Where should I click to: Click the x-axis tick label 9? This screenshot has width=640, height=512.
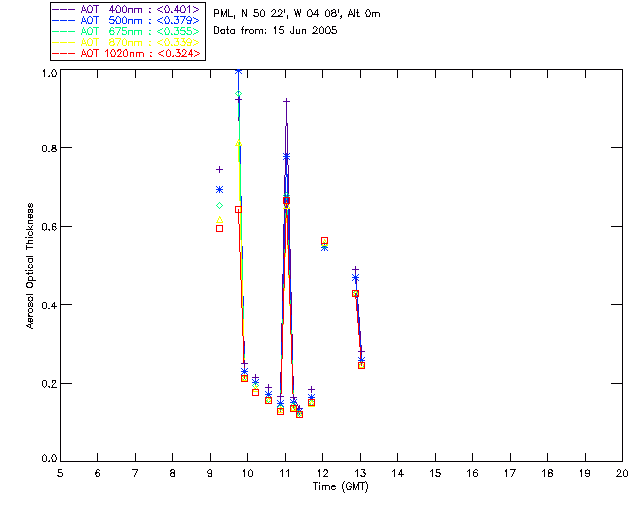coord(210,473)
